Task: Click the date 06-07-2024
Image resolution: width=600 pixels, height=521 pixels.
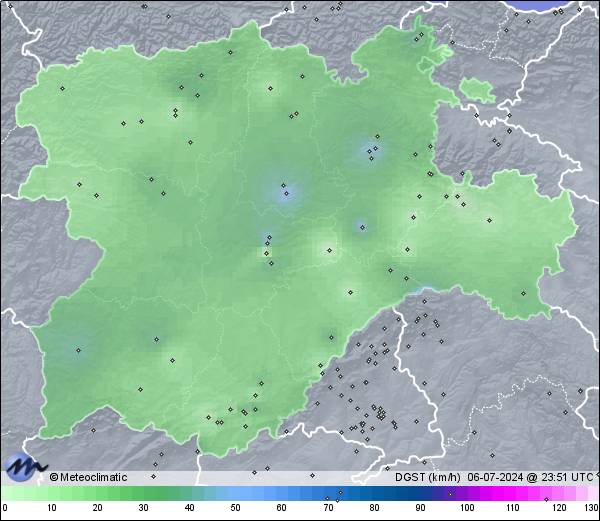Action: 495,477
